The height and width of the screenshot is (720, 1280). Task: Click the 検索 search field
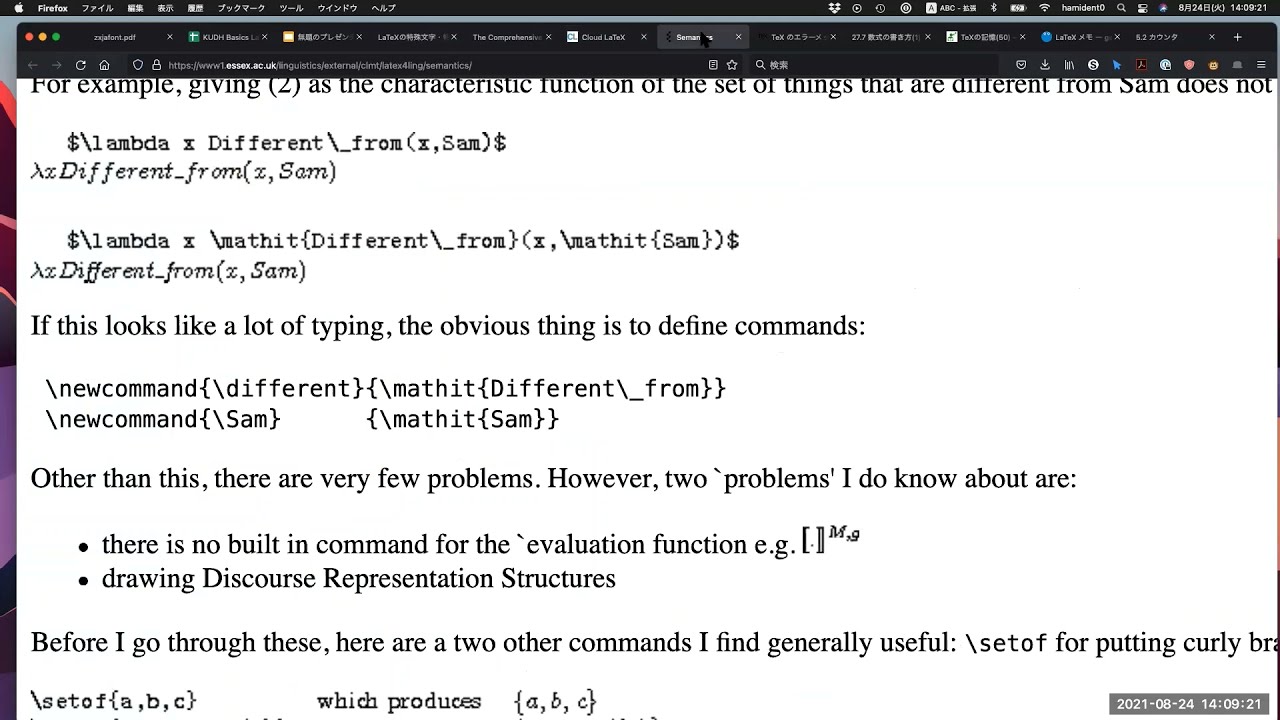875,65
